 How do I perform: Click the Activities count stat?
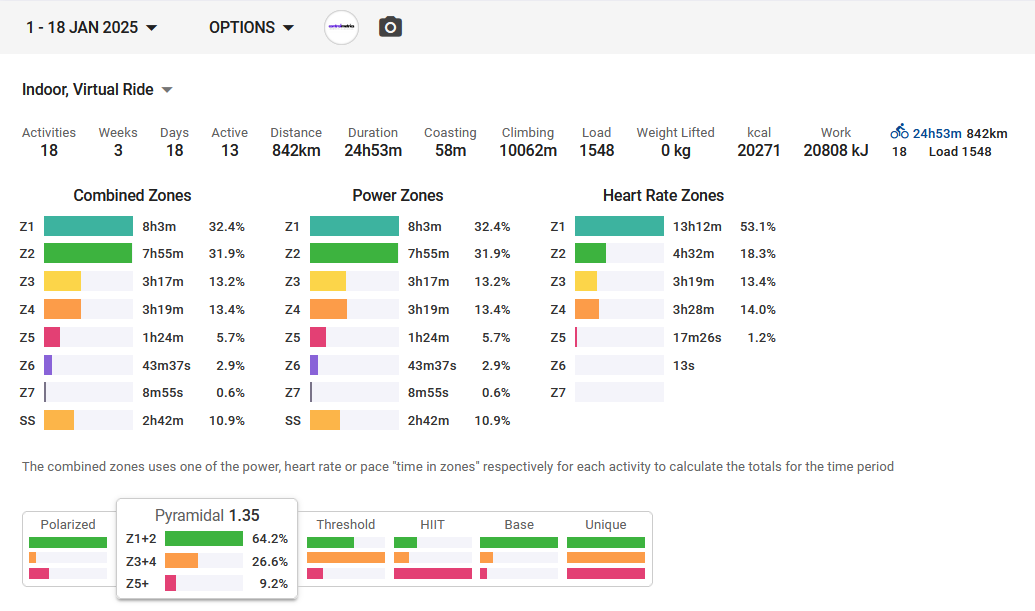point(49,141)
